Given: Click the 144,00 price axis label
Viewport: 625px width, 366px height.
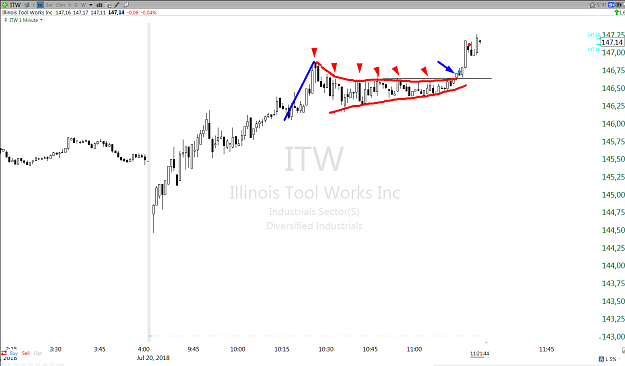Looking at the screenshot, I should (x=613, y=266).
